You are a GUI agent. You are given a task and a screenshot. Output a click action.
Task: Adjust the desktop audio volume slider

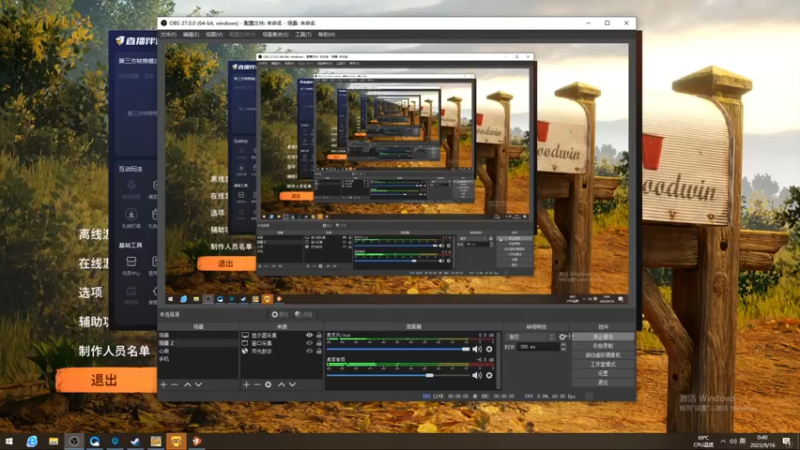[x=398, y=376]
